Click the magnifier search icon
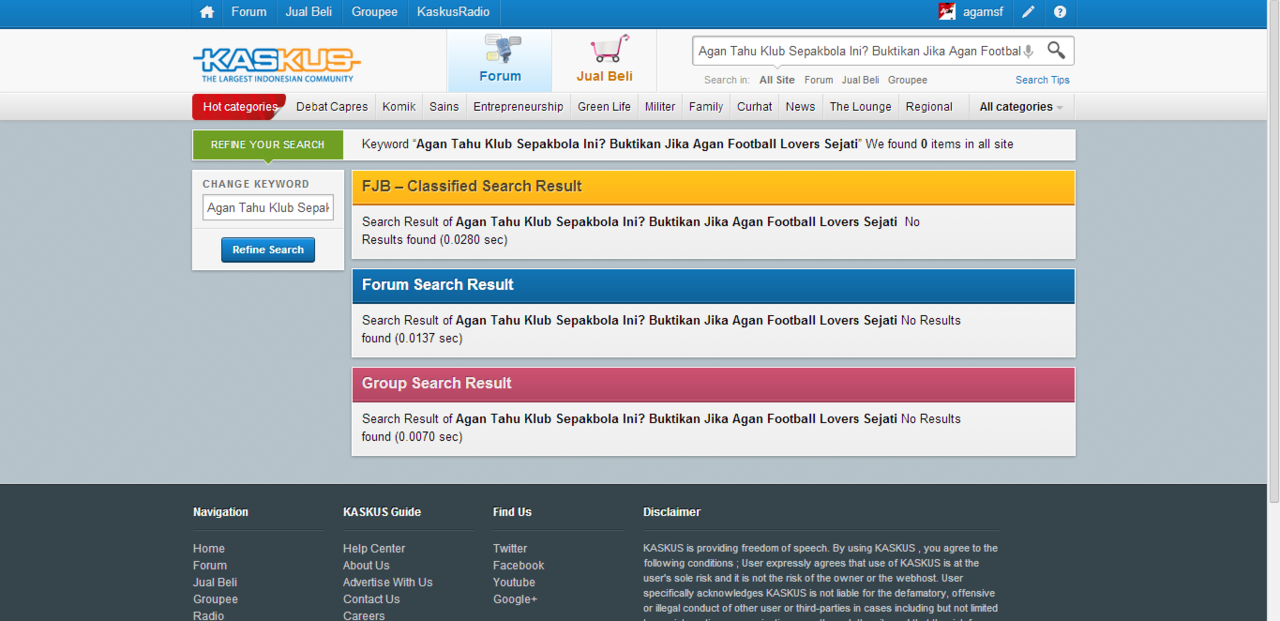Screen dimensions: 1280x621 pyautogui.click(x=1056, y=50)
